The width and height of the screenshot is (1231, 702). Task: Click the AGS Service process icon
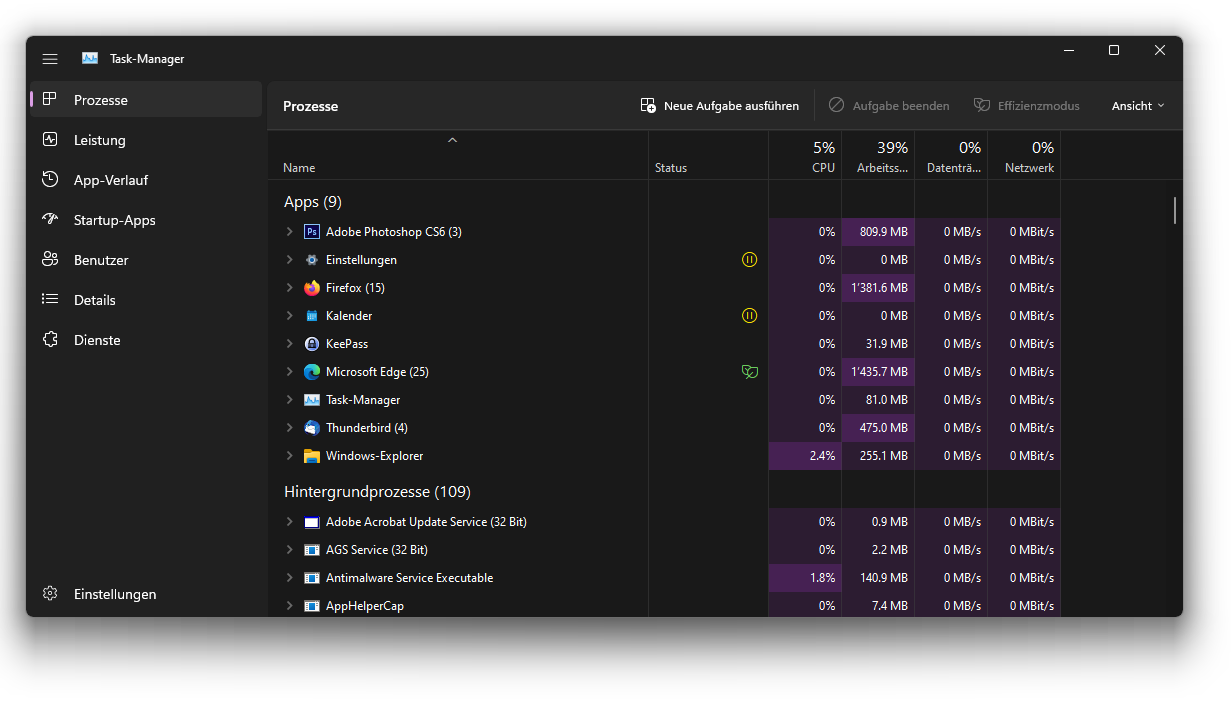pyautogui.click(x=312, y=550)
